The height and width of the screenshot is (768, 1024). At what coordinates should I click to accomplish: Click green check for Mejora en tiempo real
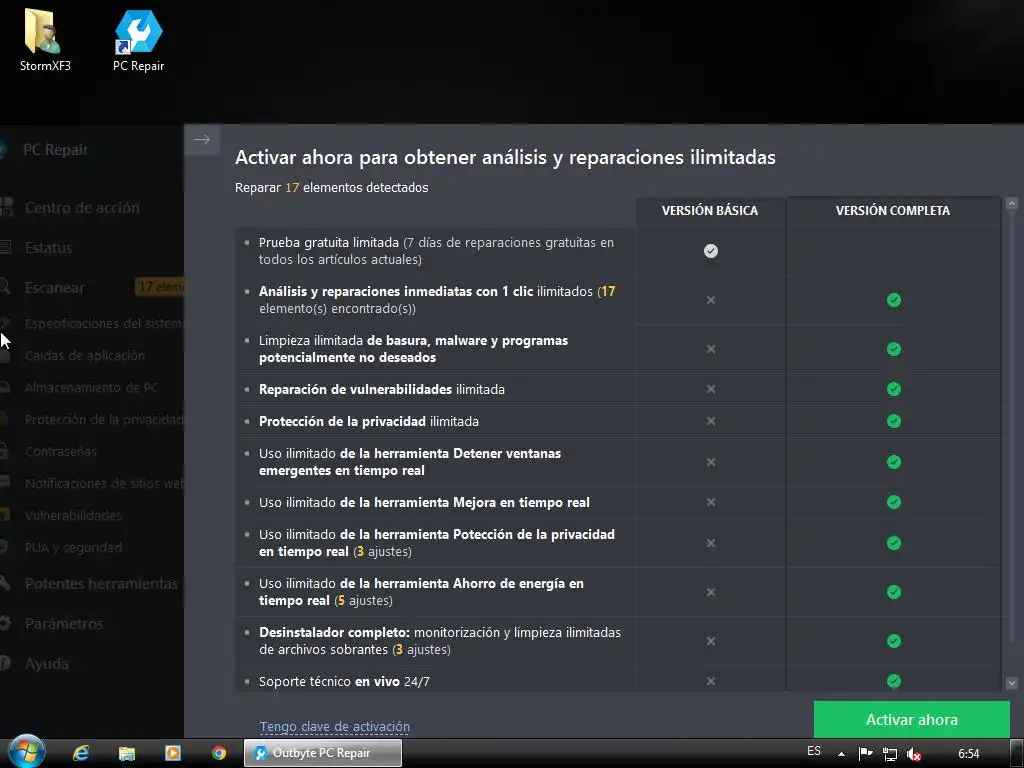[893, 502]
